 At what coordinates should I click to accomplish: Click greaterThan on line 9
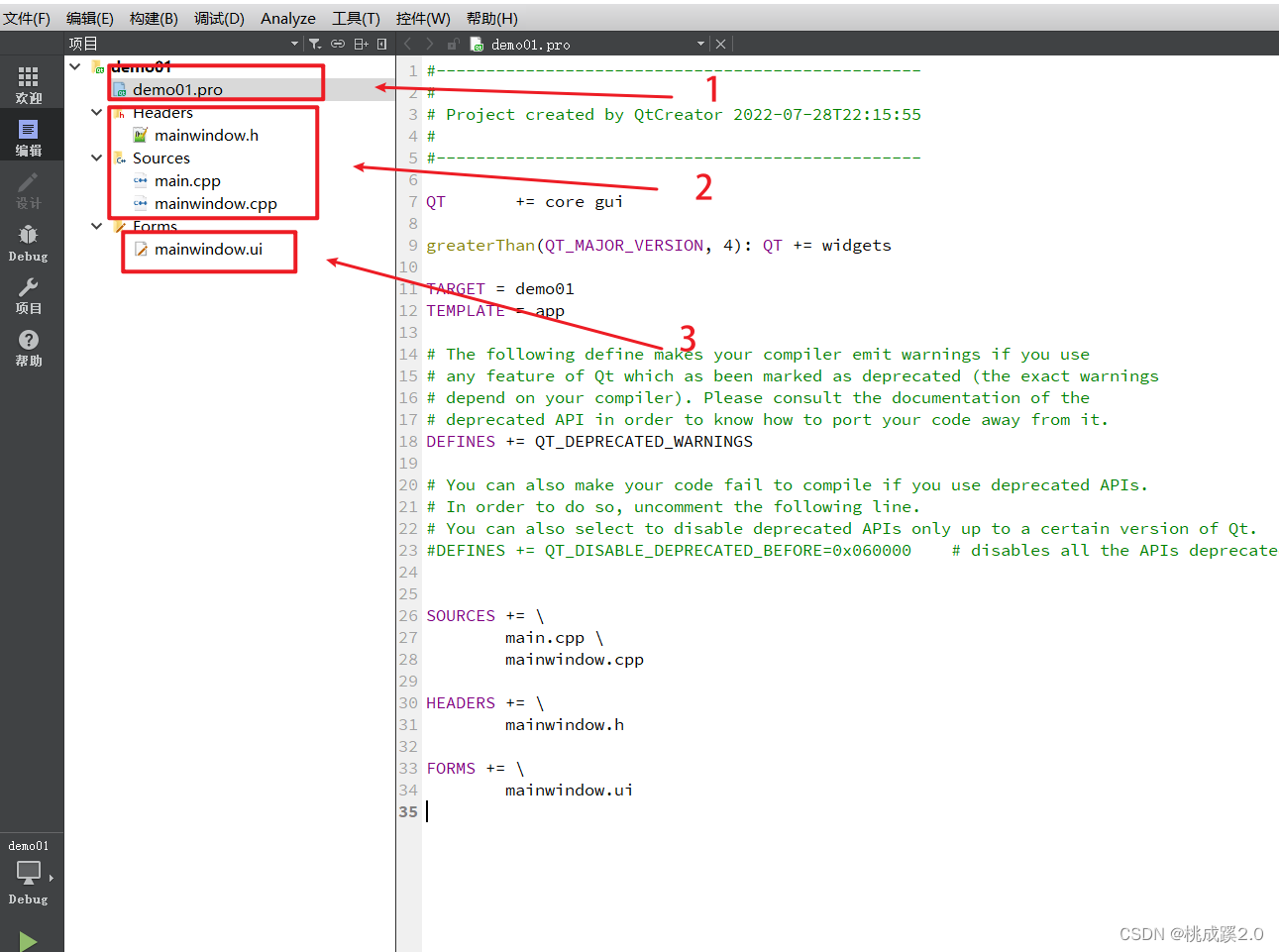click(480, 245)
